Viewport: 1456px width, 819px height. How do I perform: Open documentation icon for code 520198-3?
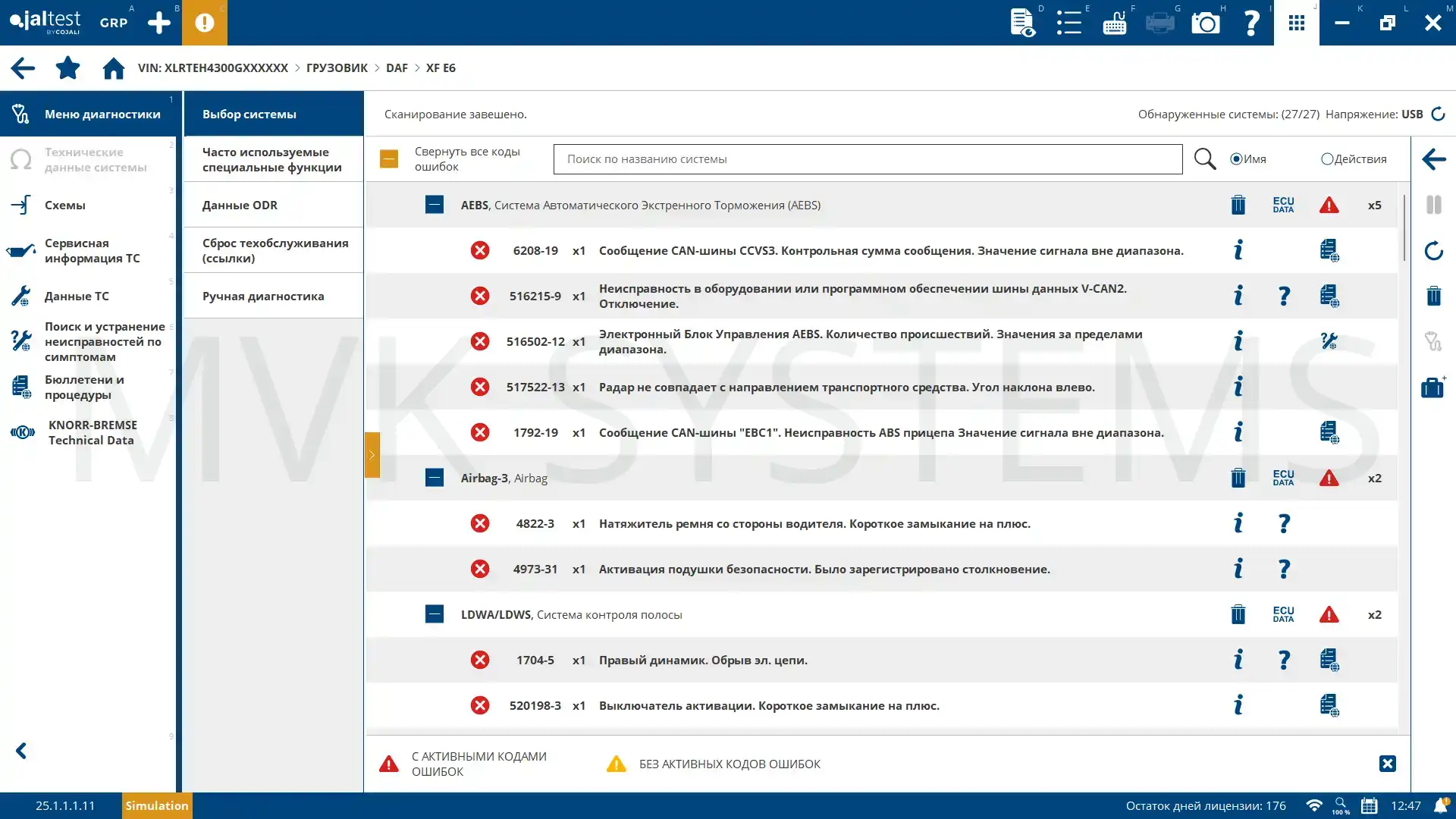1329,705
